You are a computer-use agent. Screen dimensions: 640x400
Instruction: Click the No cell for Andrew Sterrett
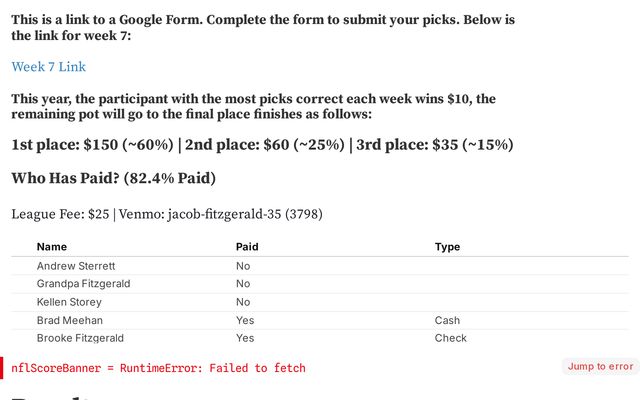243,266
